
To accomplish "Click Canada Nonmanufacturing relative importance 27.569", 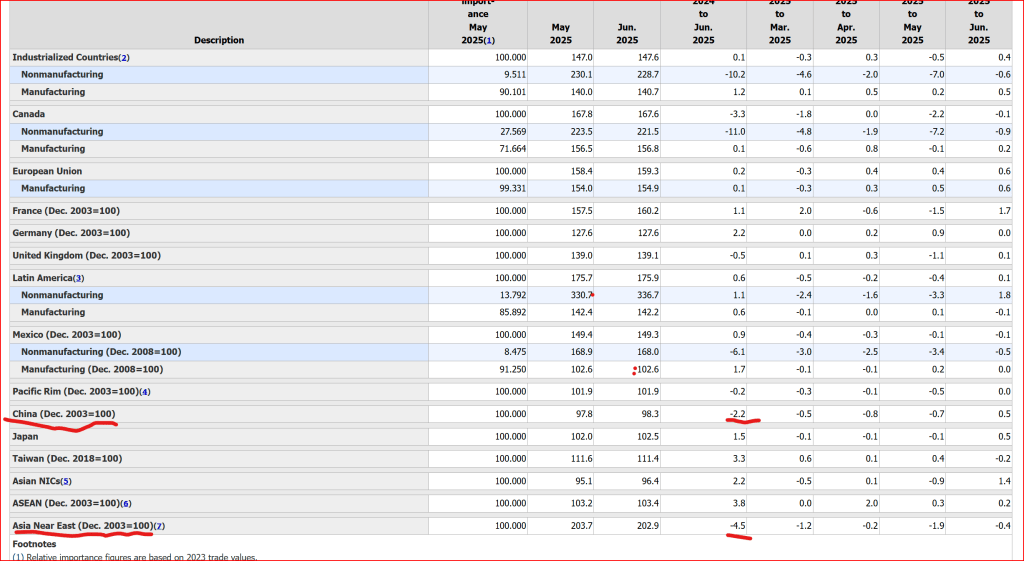I will pos(511,132).
